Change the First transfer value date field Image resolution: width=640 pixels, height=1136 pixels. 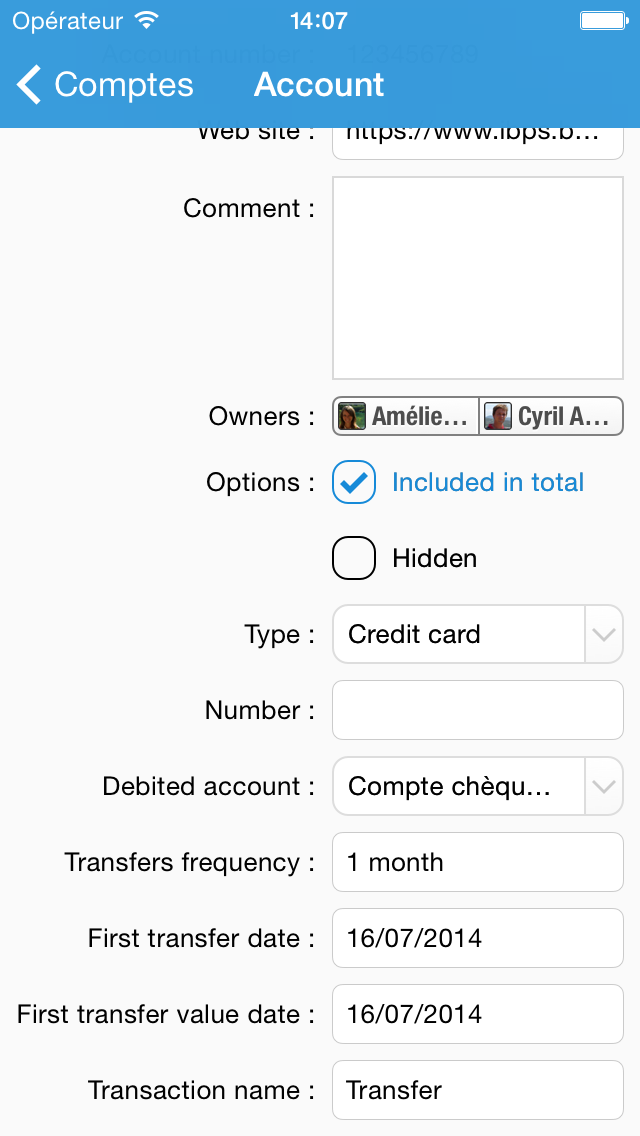coord(478,1014)
